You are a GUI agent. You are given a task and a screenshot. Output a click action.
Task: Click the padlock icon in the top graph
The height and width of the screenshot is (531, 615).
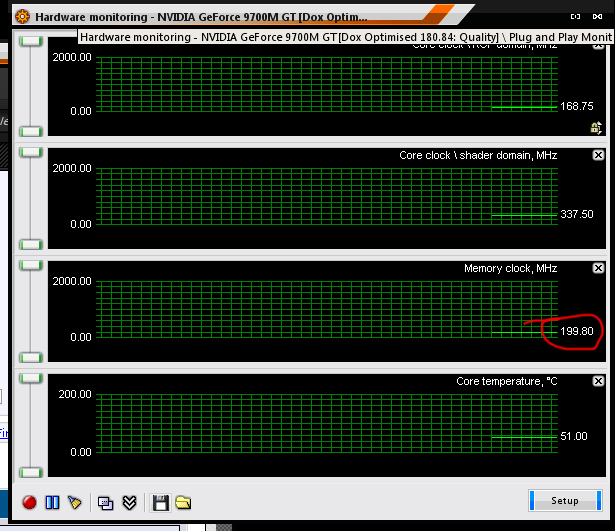596,127
